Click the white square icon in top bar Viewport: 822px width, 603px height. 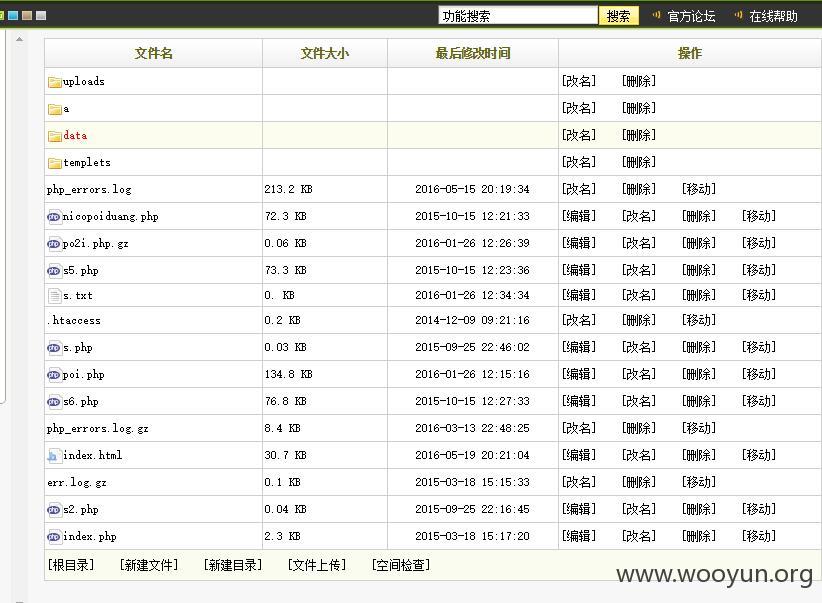(41, 15)
